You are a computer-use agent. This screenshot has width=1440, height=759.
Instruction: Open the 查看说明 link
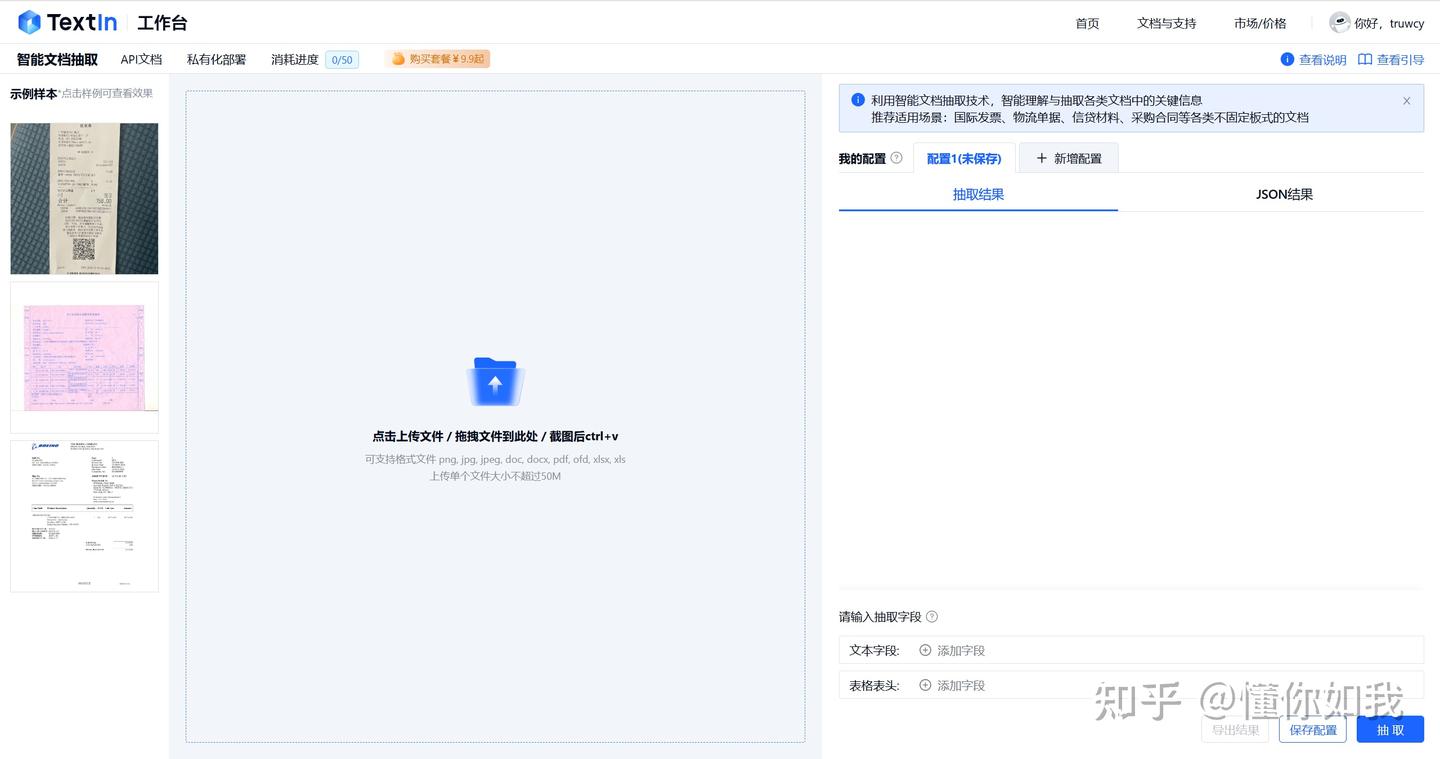1321,59
